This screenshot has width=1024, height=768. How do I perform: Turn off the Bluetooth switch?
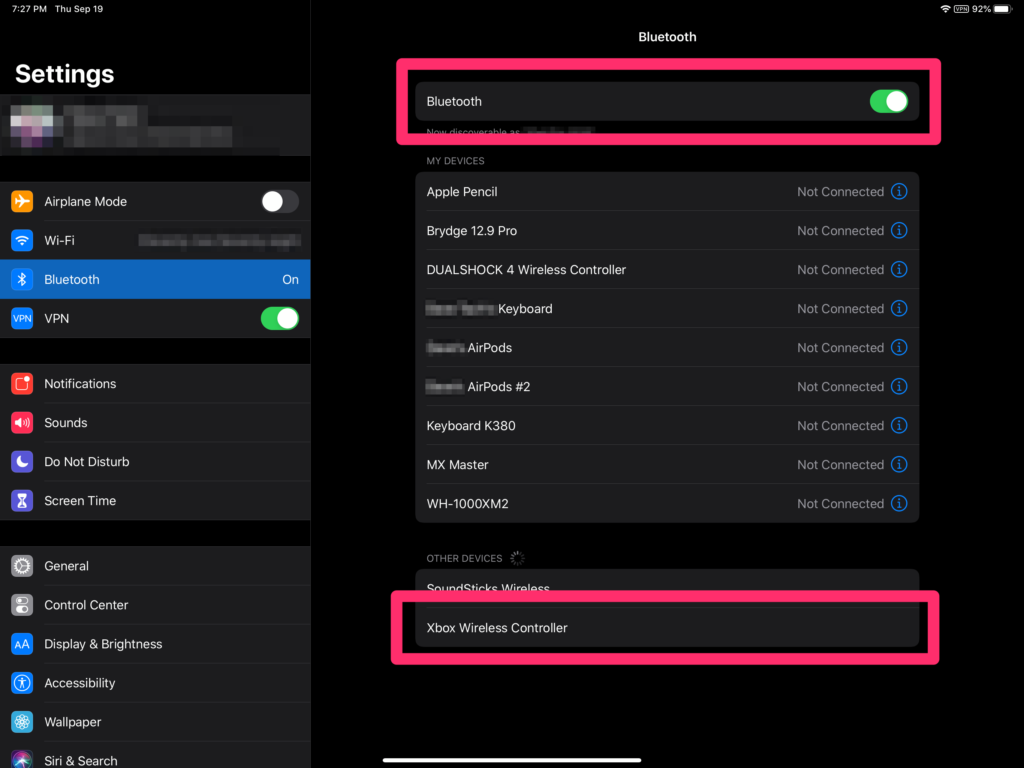coord(889,101)
